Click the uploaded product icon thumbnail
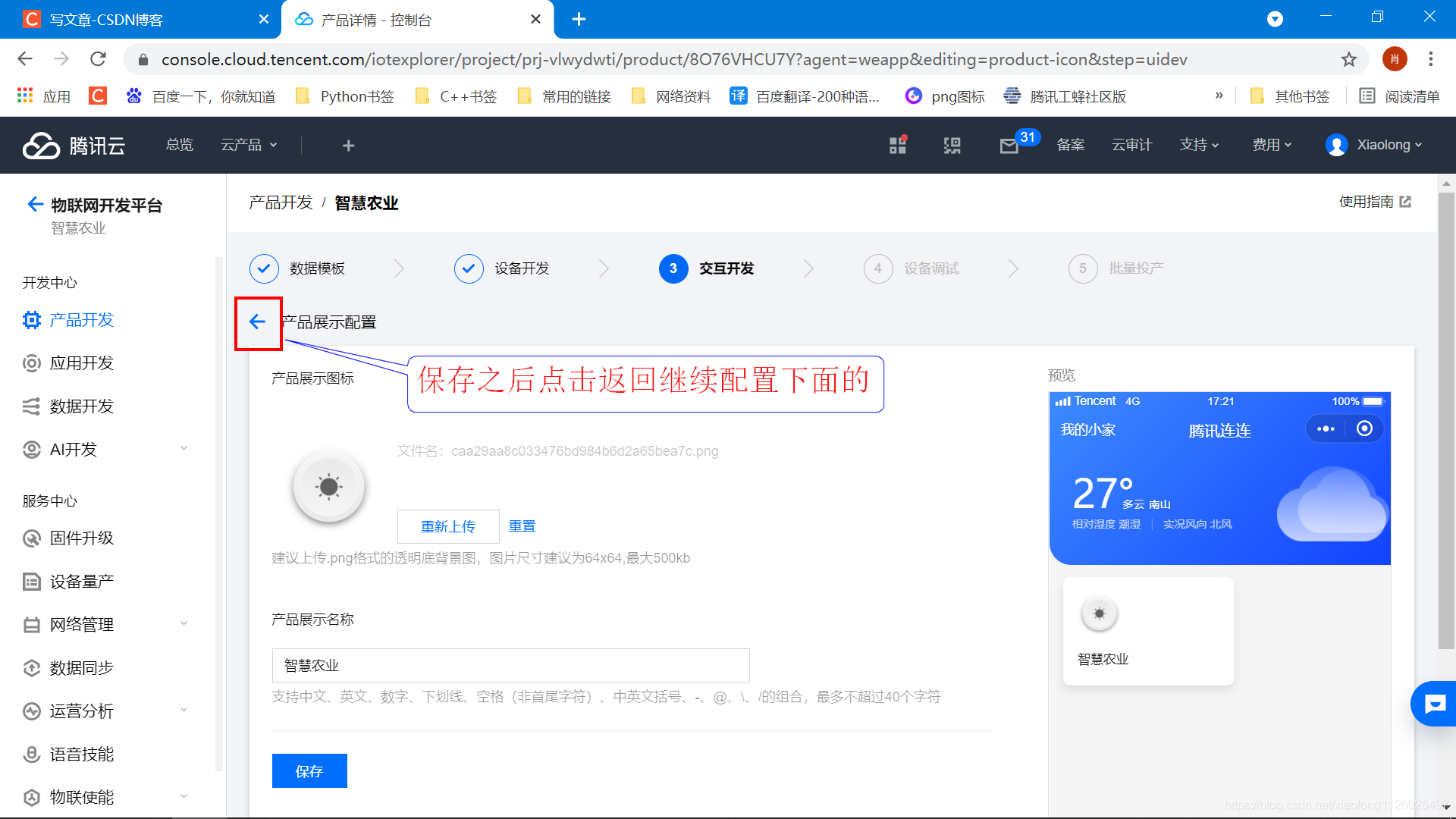Screen dimensions: 1456x819 tap(328, 487)
